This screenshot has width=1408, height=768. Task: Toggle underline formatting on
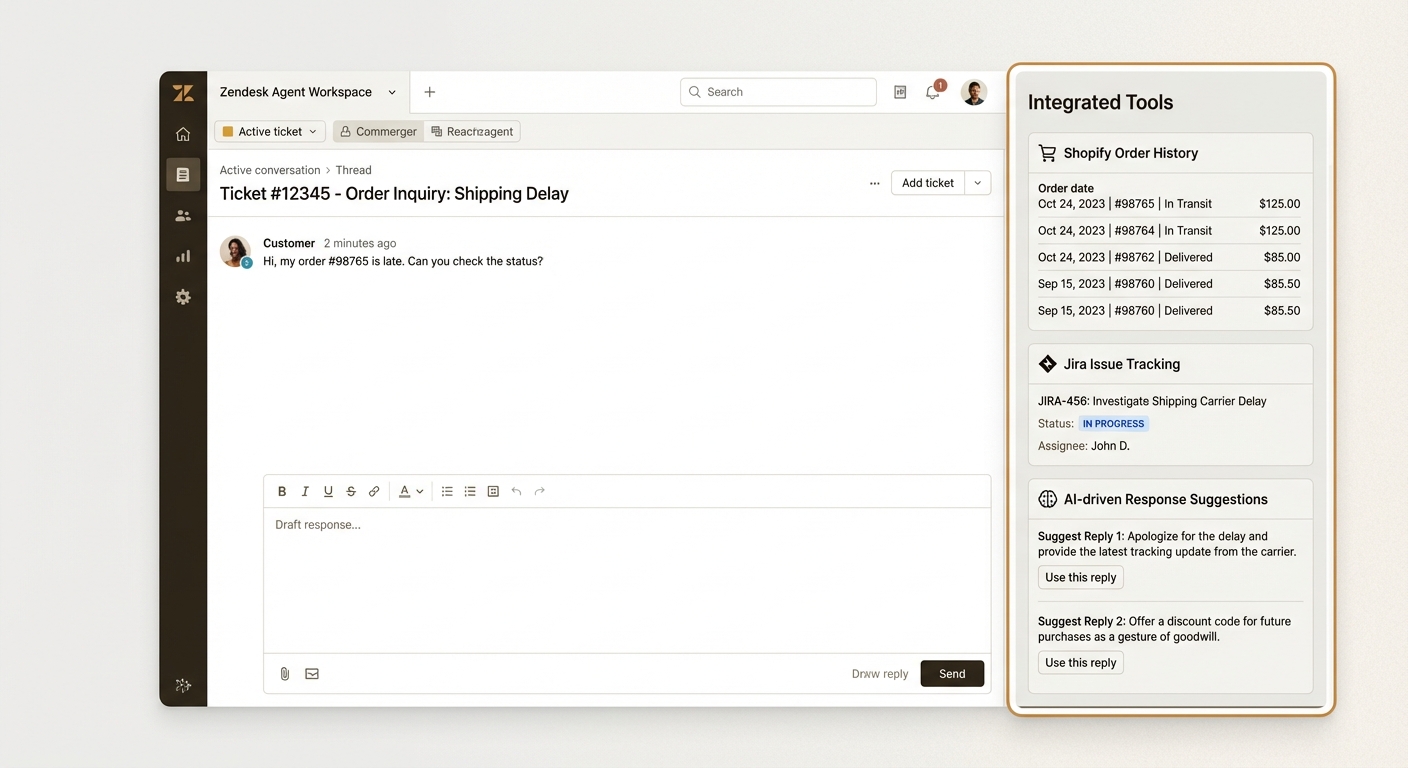(327, 491)
